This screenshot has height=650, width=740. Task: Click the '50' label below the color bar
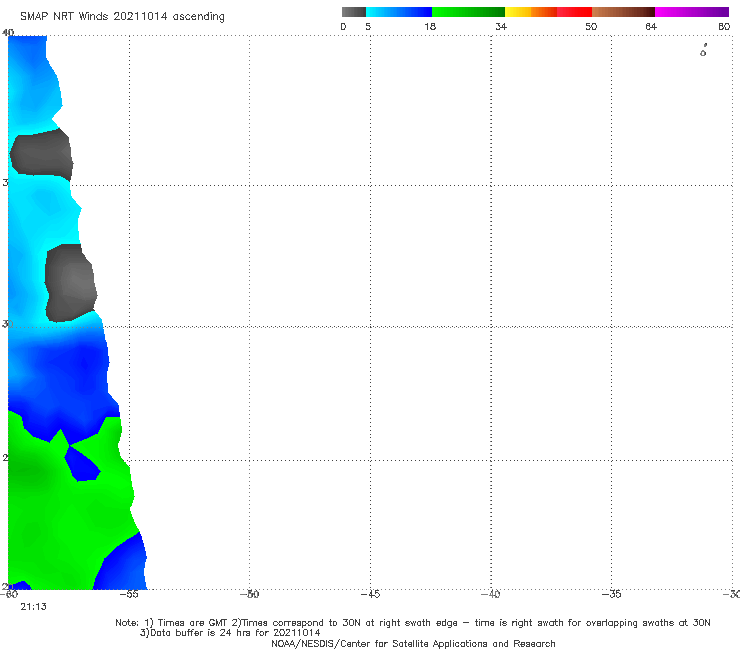click(591, 26)
